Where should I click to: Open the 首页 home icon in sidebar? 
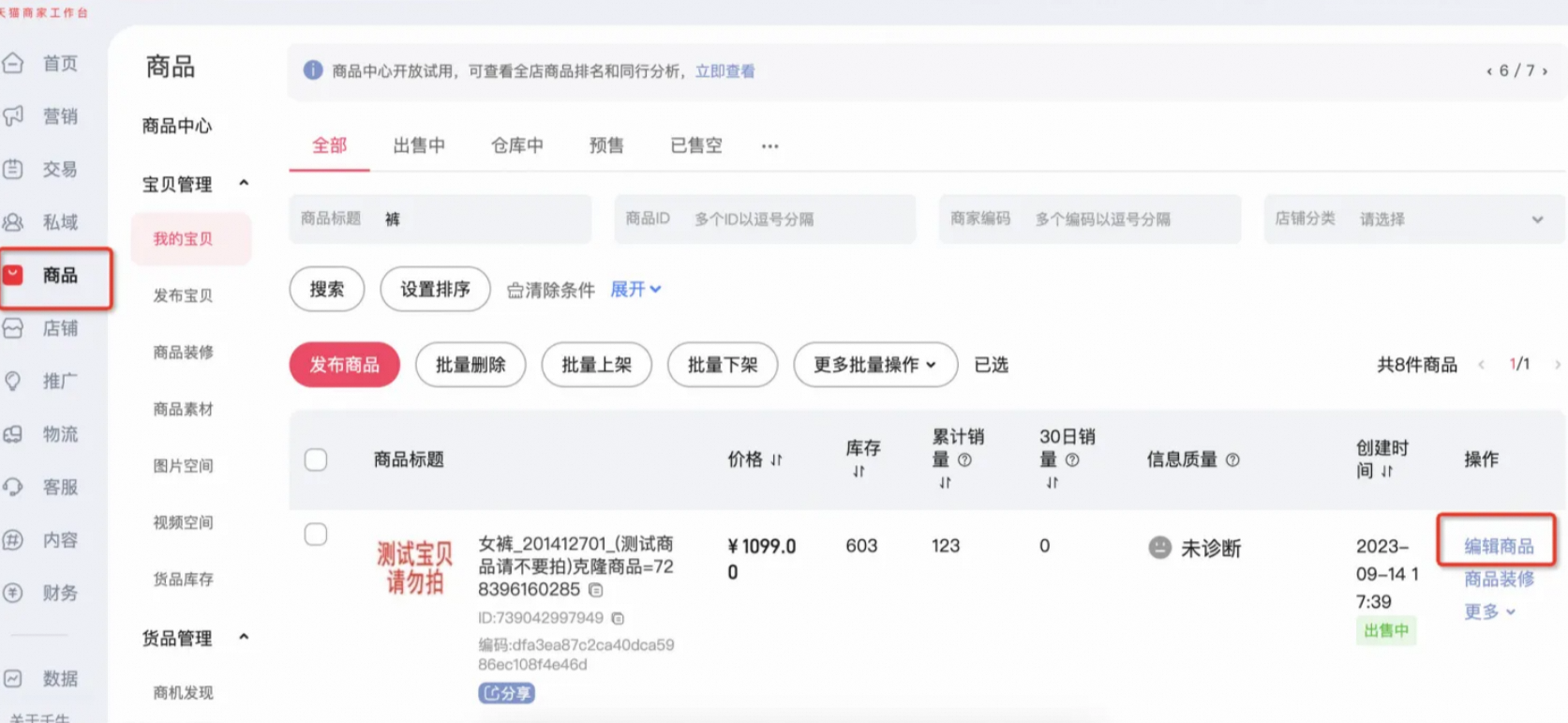click(x=13, y=63)
